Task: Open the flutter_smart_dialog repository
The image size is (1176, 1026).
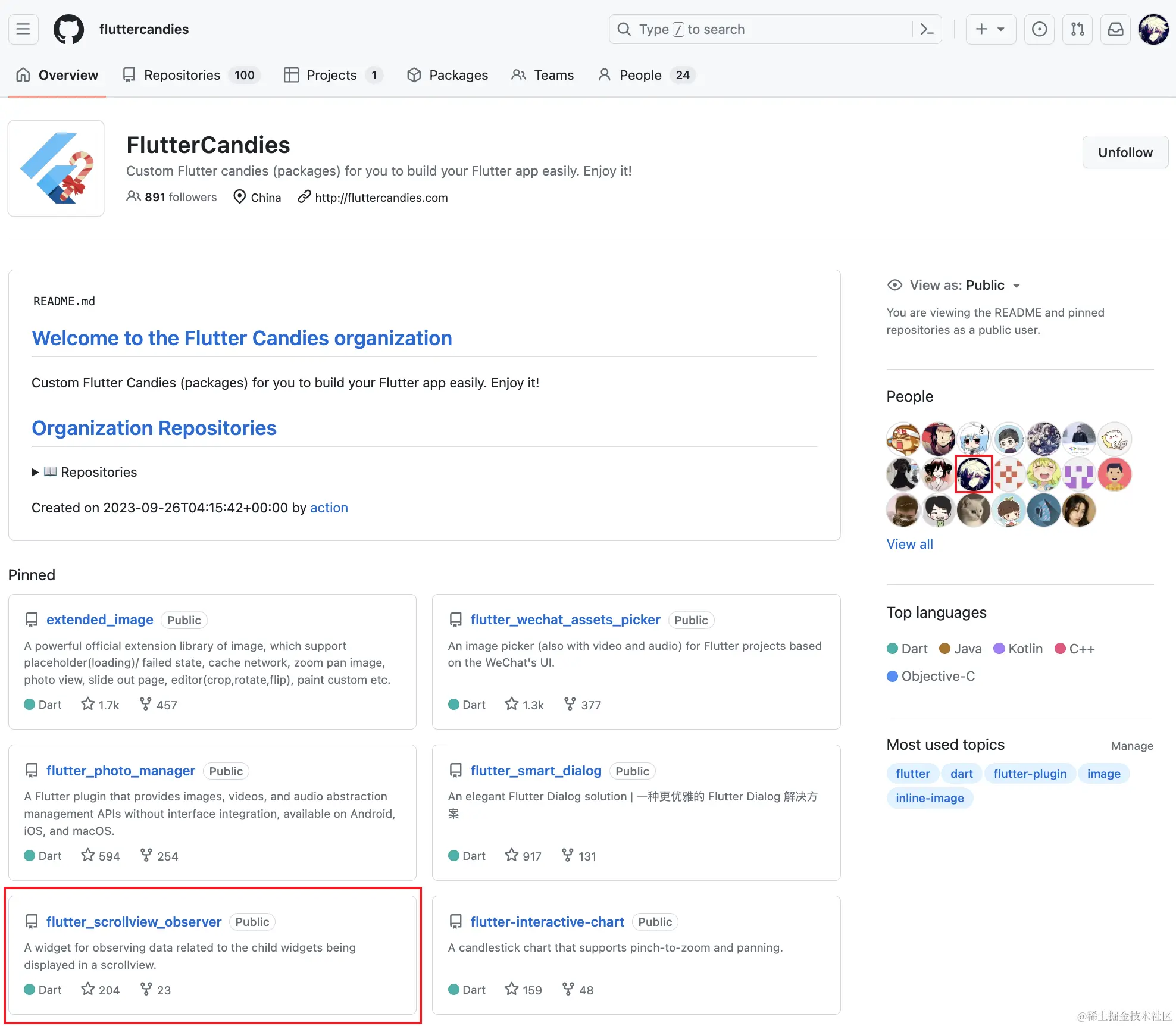Action: (536, 771)
